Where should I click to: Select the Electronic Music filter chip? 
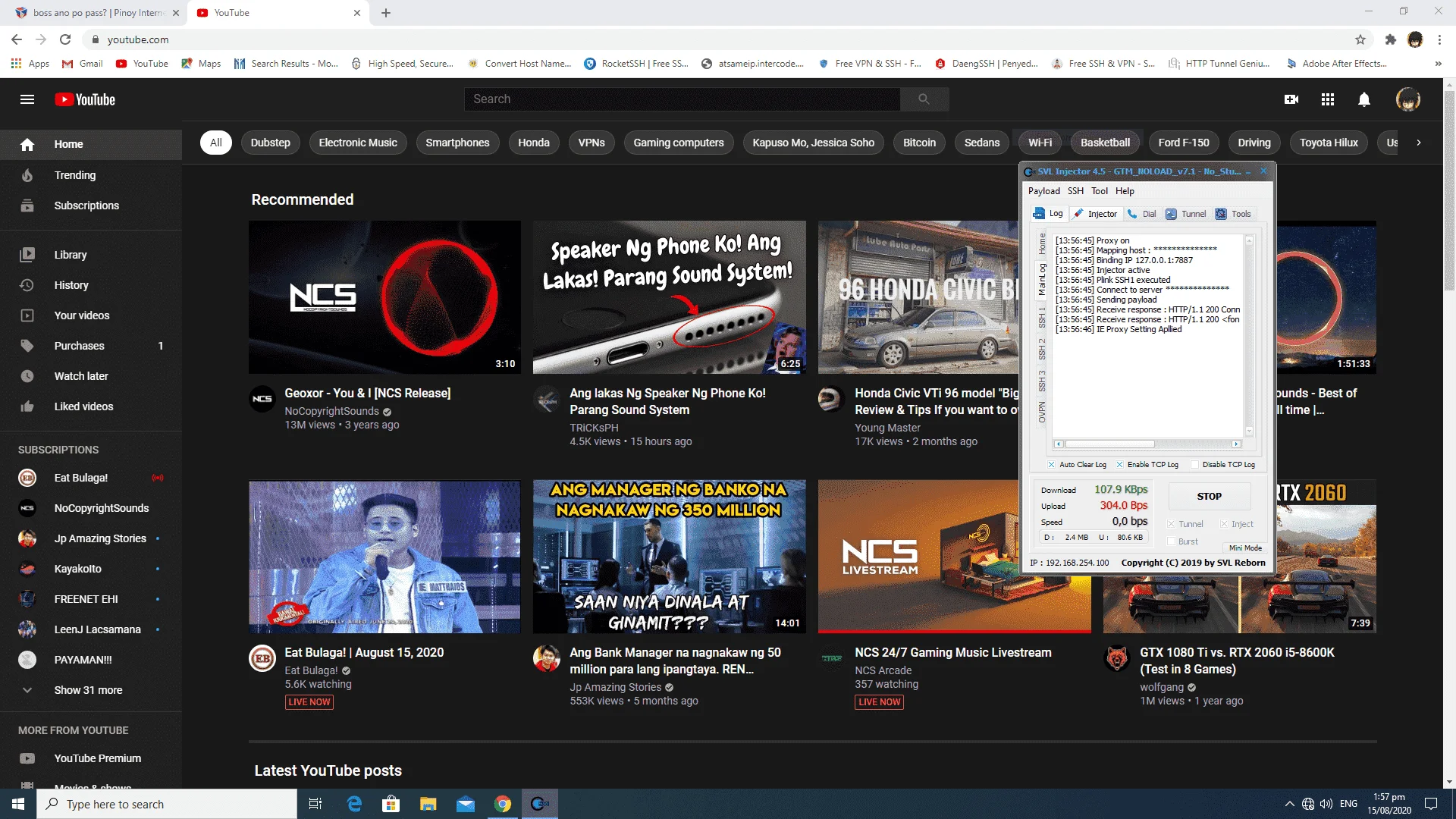[358, 143]
